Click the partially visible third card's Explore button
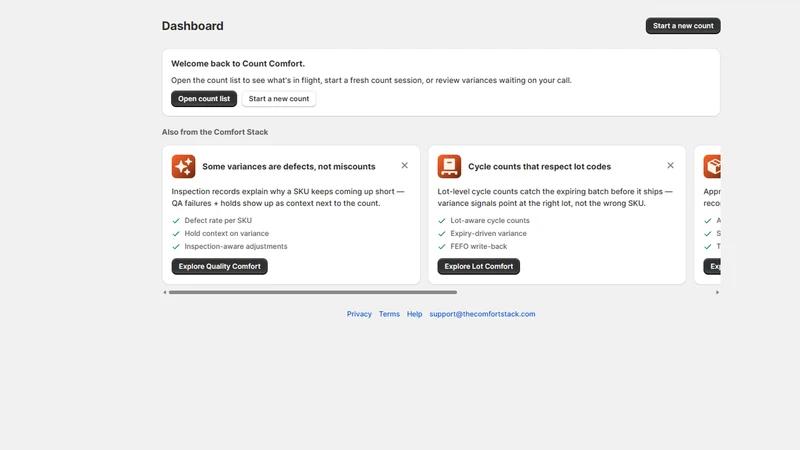 coord(712,266)
